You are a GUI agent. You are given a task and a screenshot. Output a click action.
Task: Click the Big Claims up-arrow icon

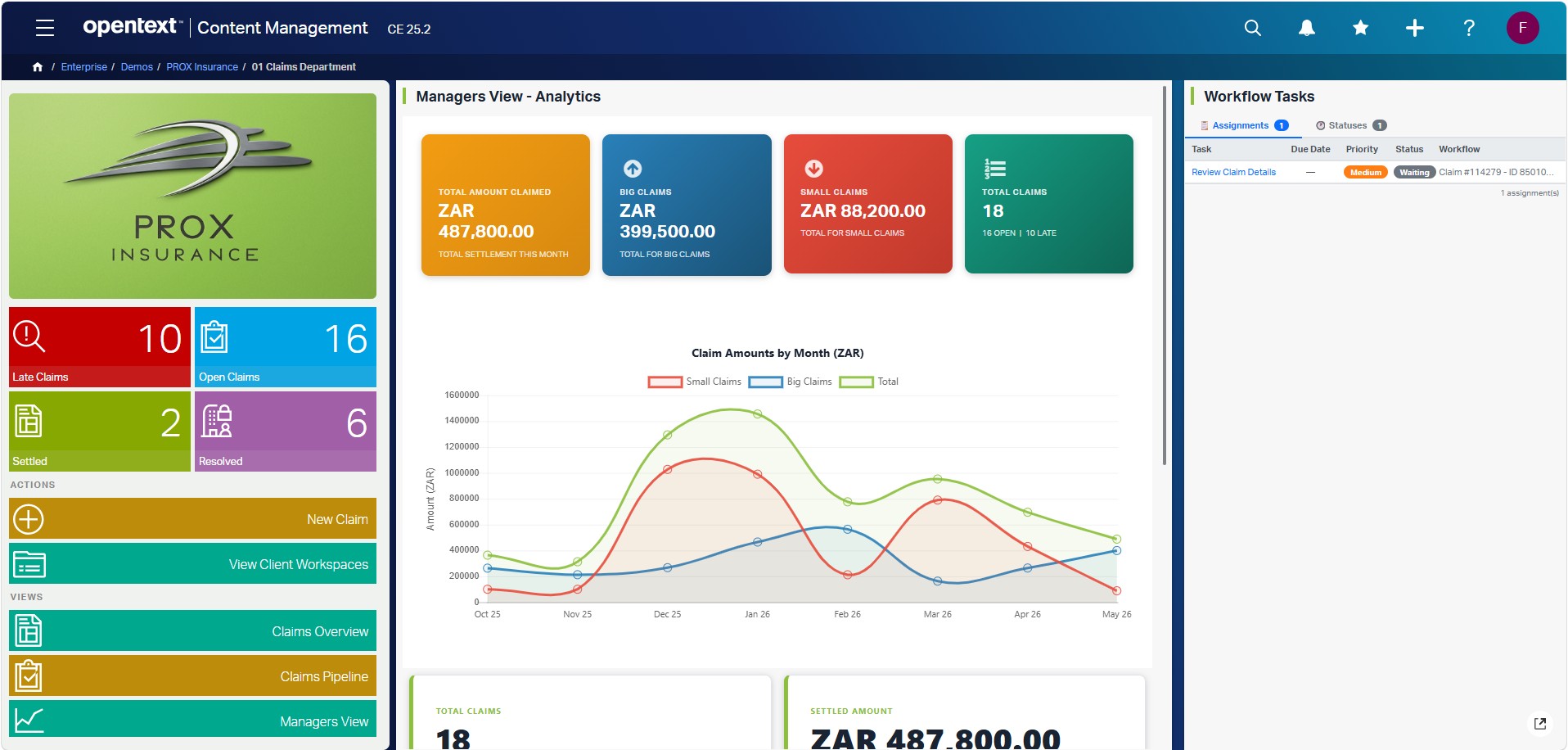633,169
